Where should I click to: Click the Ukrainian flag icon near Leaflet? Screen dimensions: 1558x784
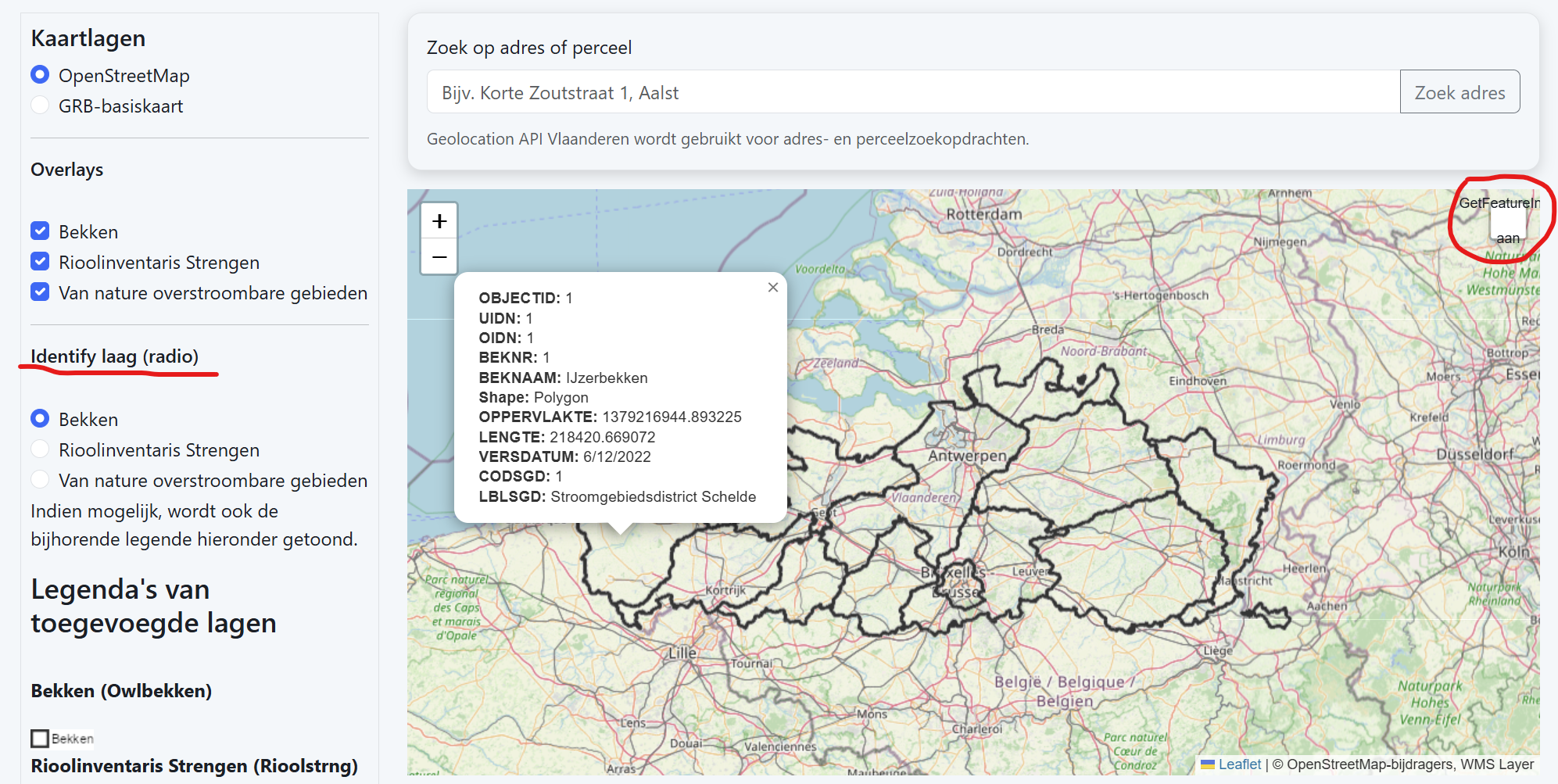[1208, 764]
